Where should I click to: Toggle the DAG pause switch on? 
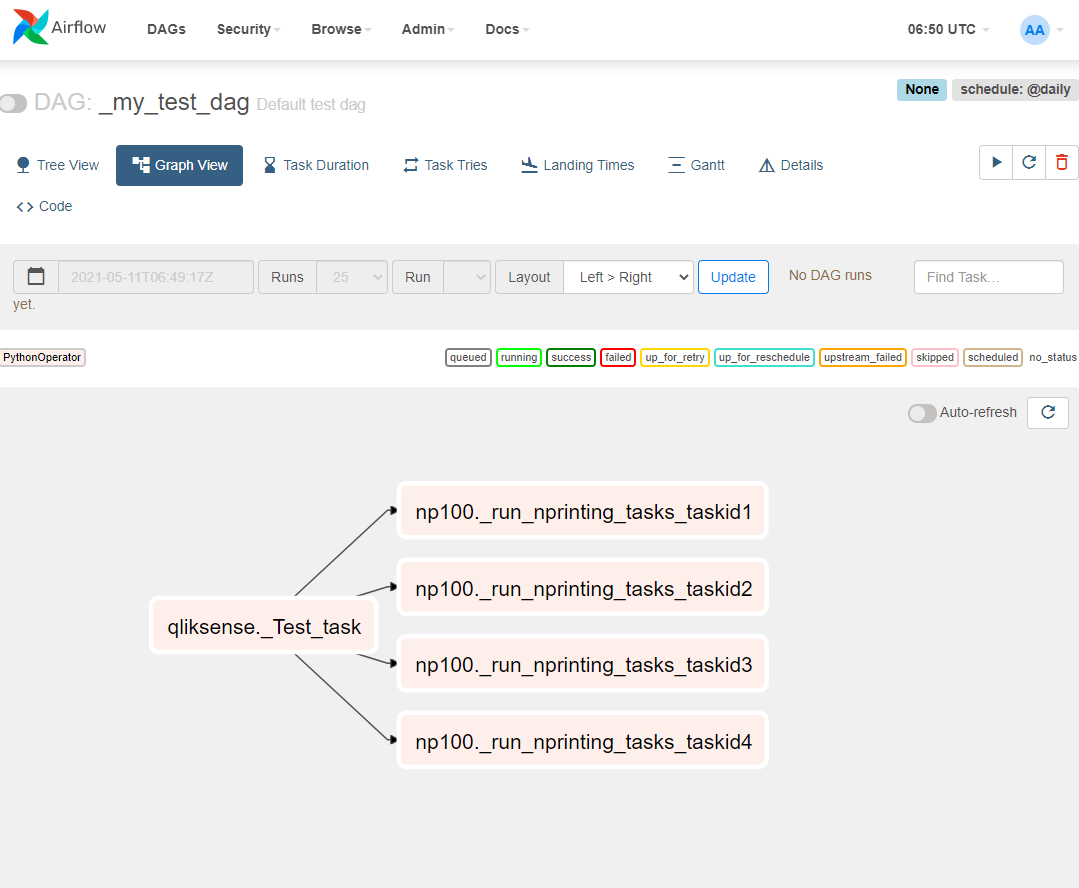point(14,103)
